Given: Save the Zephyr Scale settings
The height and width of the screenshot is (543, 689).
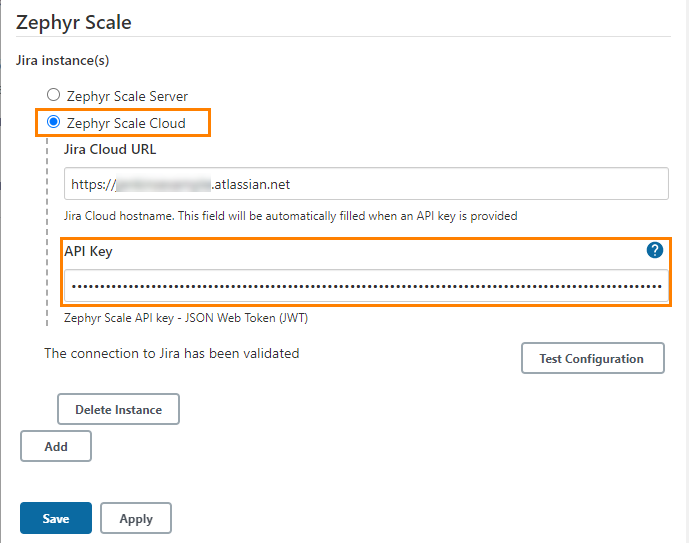Looking at the screenshot, I should 56,518.
